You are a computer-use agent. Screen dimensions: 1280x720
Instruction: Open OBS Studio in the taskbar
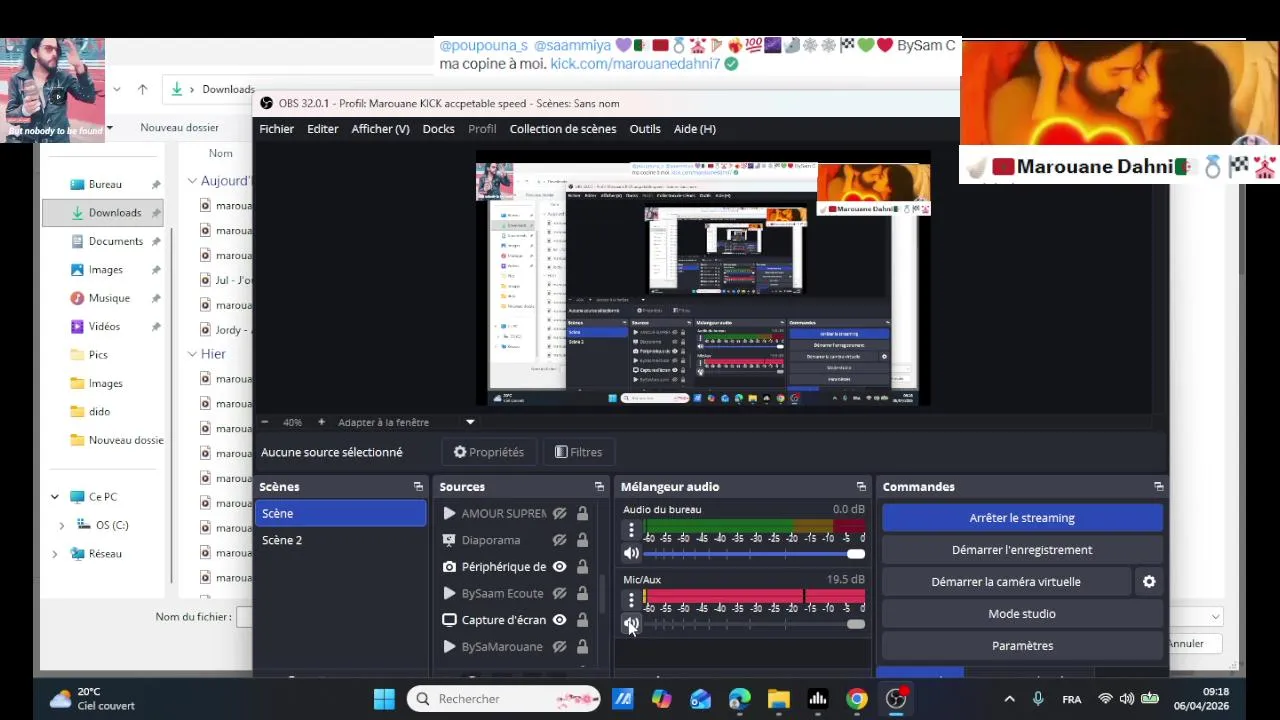[896, 699]
